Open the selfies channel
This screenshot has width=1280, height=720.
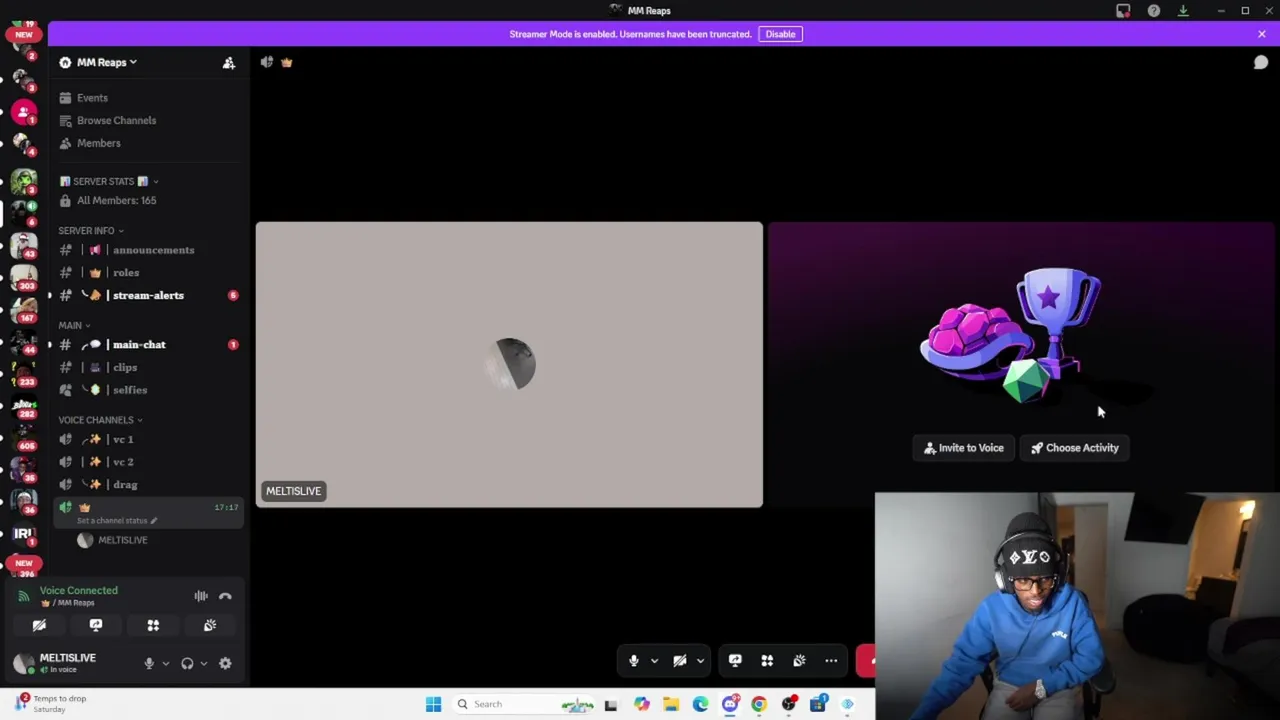[x=148, y=390]
